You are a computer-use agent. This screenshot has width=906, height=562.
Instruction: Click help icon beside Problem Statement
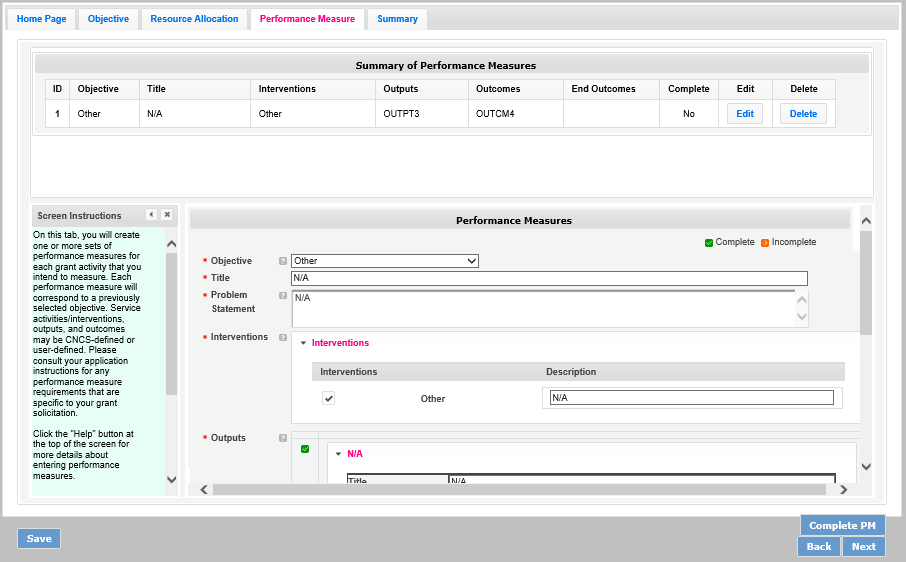[x=283, y=296]
